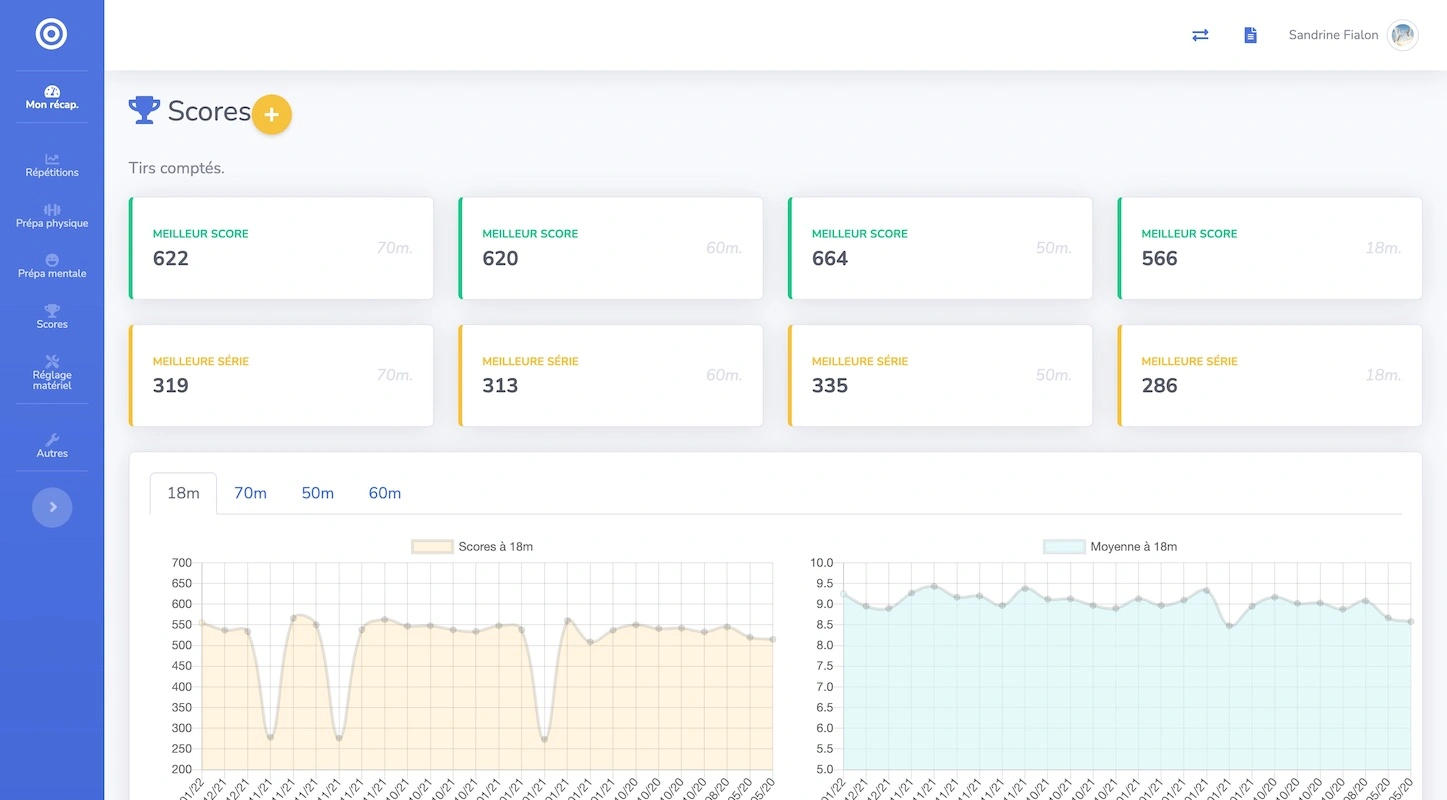The width and height of the screenshot is (1447, 800).
Task: Select the 60m tab
Action: (384, 493)
